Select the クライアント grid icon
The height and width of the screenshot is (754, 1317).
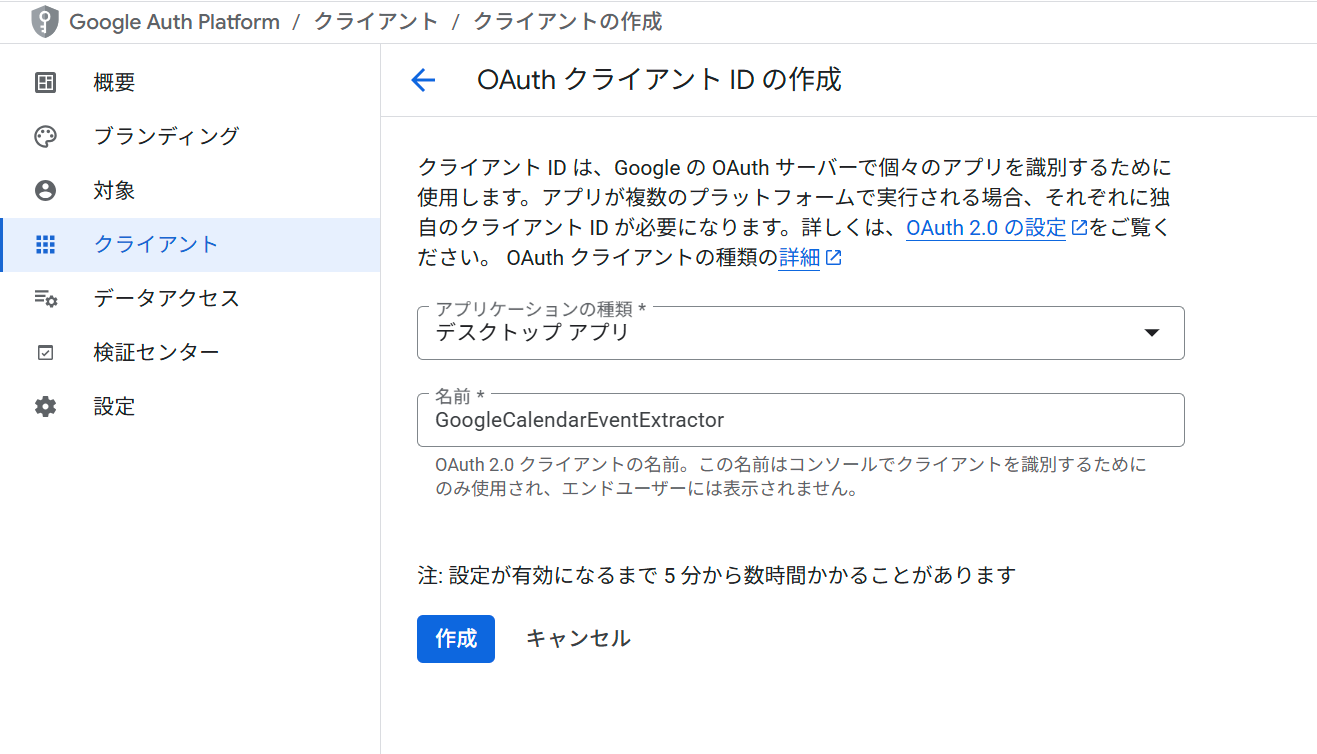pos(45,244)
